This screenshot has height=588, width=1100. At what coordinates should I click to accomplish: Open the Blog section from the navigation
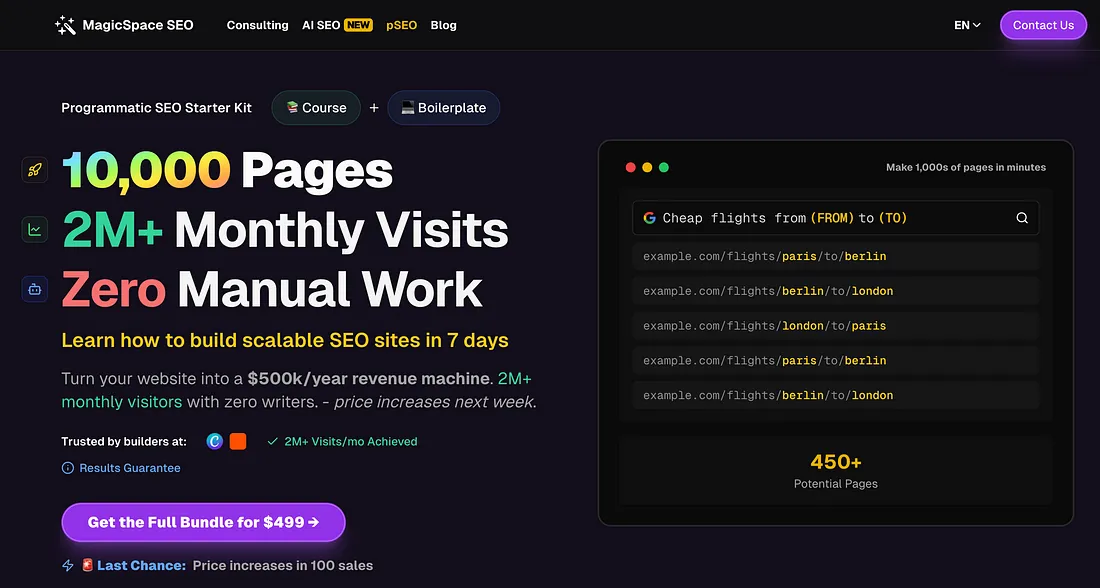click(443, 25)
